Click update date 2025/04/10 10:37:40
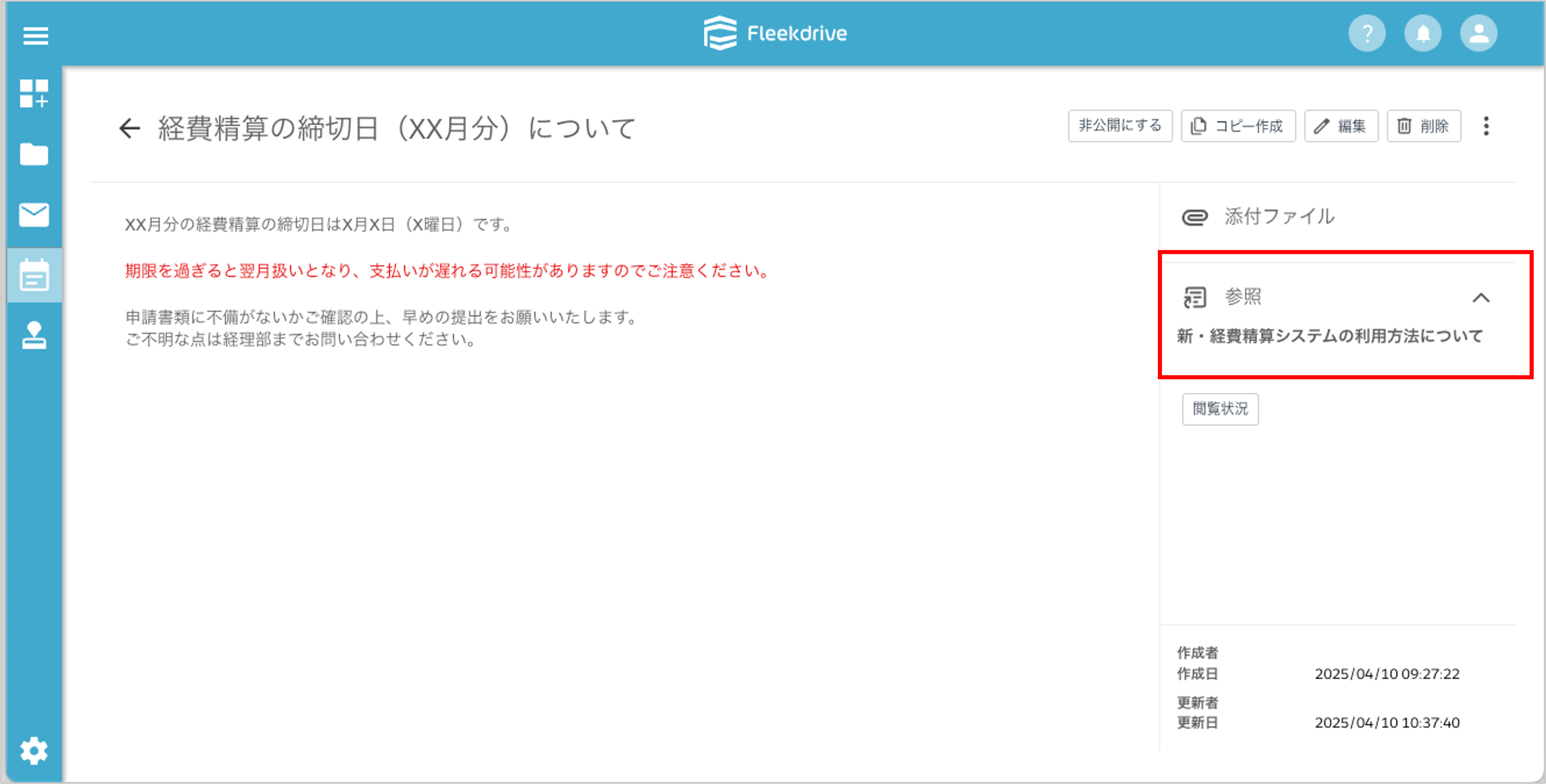Screen dimensions: 1546x784 tap(1387, 722)
